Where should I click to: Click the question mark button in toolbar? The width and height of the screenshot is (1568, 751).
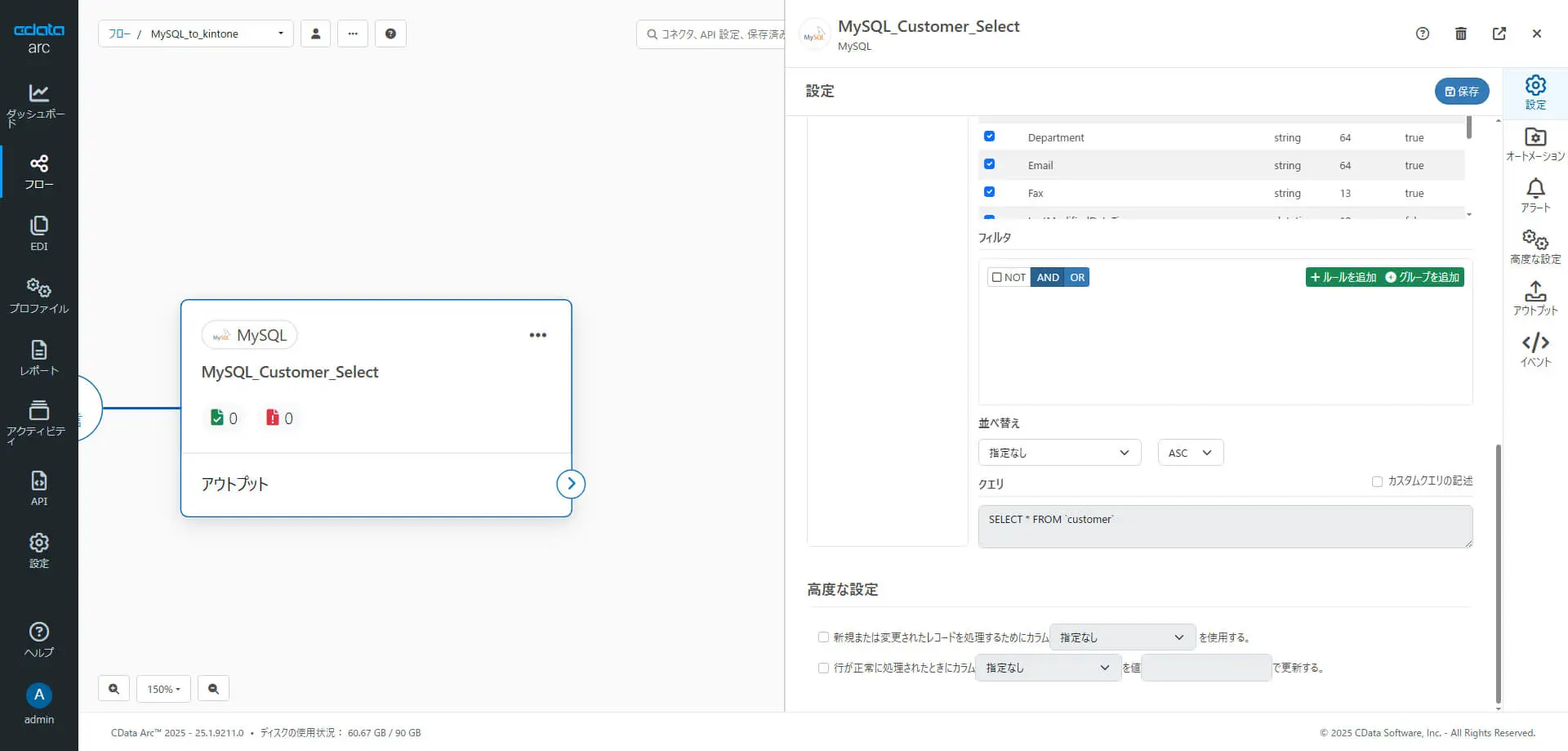click(x=390, y=34)
